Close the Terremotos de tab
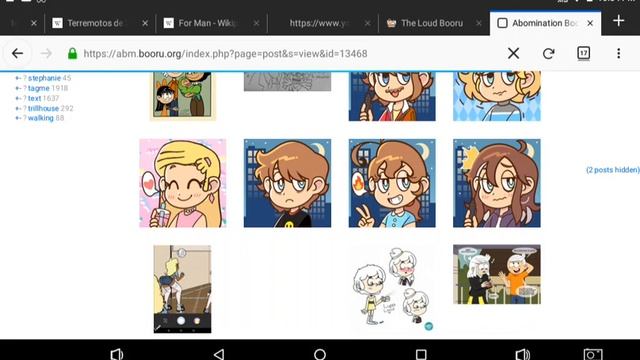Viewport: 640px width, 360px height. (145, 23)
